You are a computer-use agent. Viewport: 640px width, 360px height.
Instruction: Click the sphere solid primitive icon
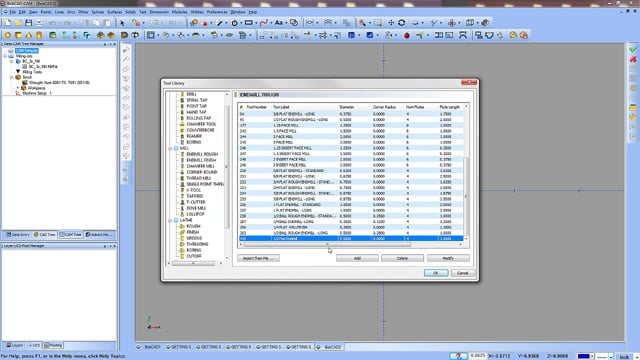7,35
